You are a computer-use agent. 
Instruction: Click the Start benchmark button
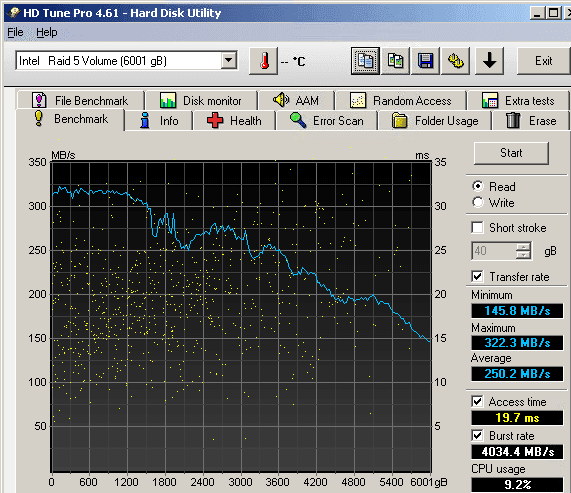(511, 153)
